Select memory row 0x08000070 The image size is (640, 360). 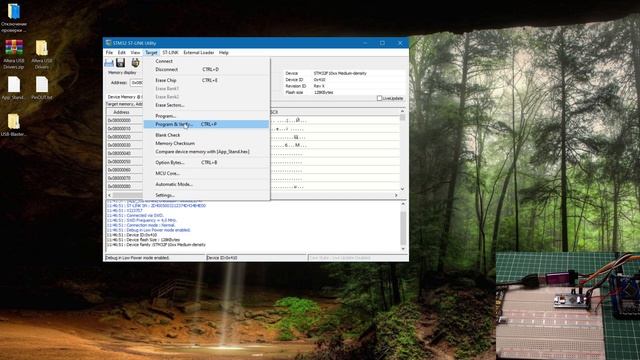(124, 178)
